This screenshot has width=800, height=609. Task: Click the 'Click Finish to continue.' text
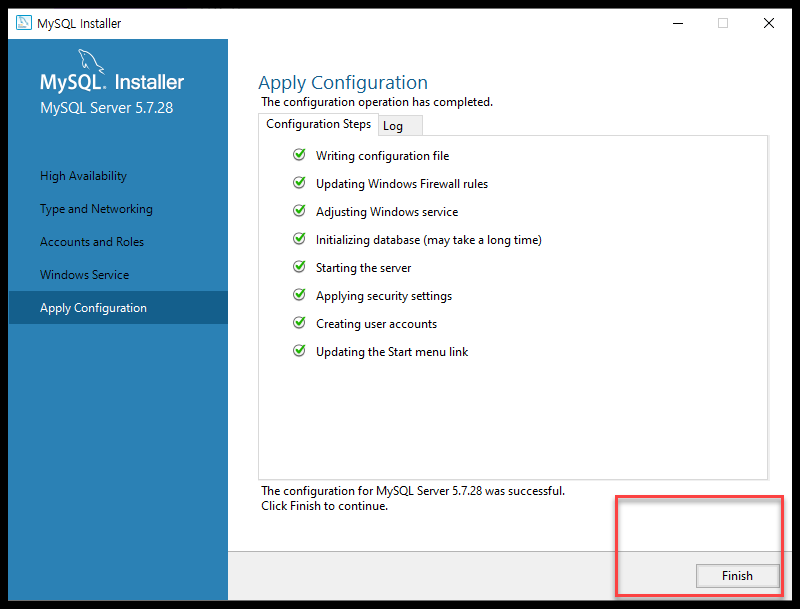pos(324,506)
